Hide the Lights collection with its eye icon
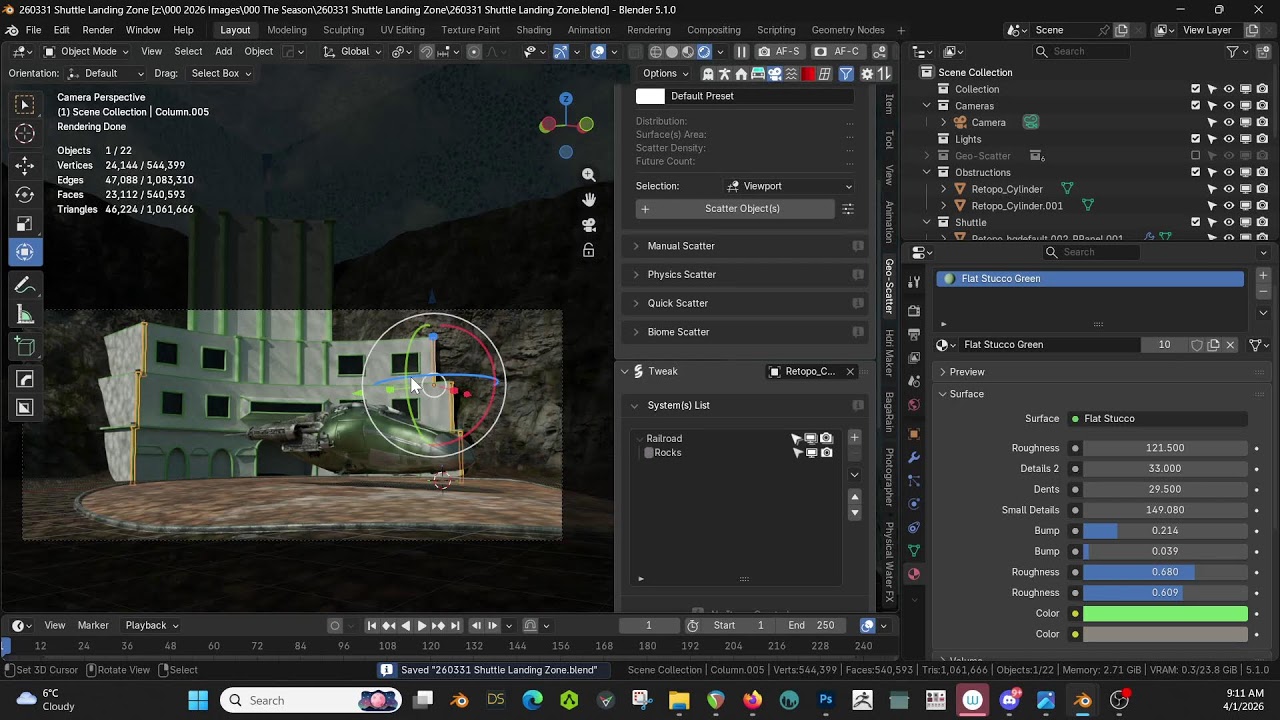This screenshot has width=1280, height=720. click(x=1229, y=139)
